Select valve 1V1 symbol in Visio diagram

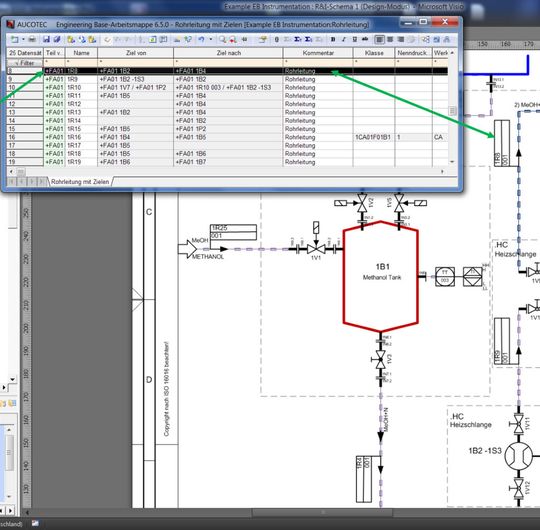(316, 249)
